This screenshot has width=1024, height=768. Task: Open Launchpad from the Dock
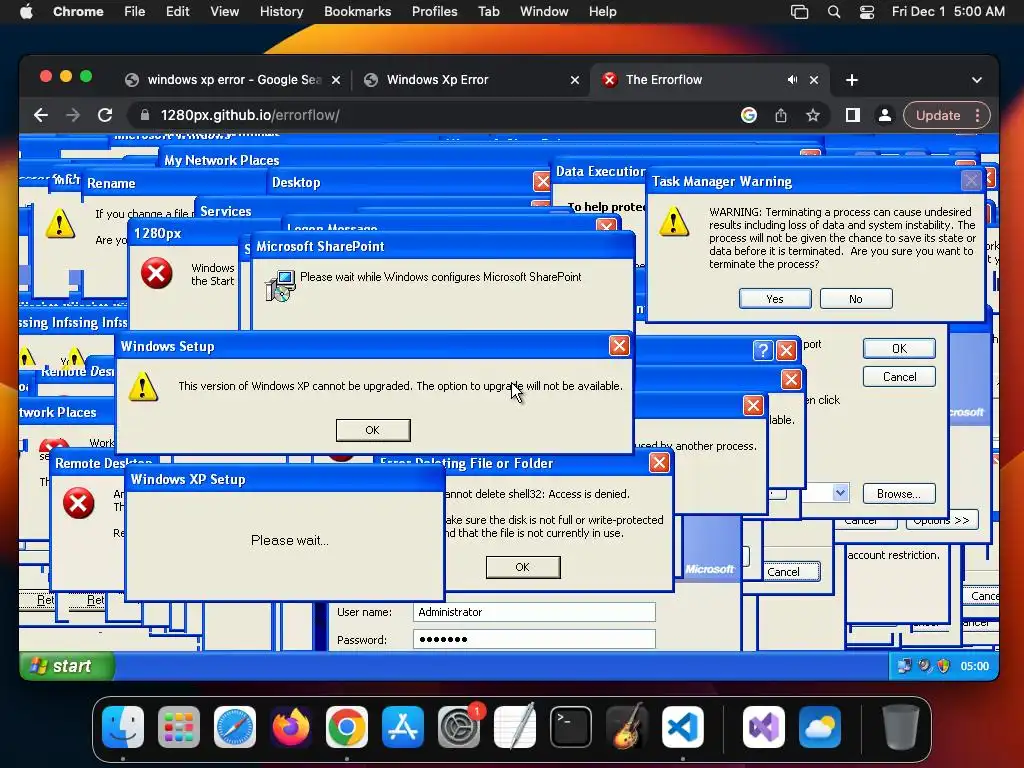tap(179, 727)
